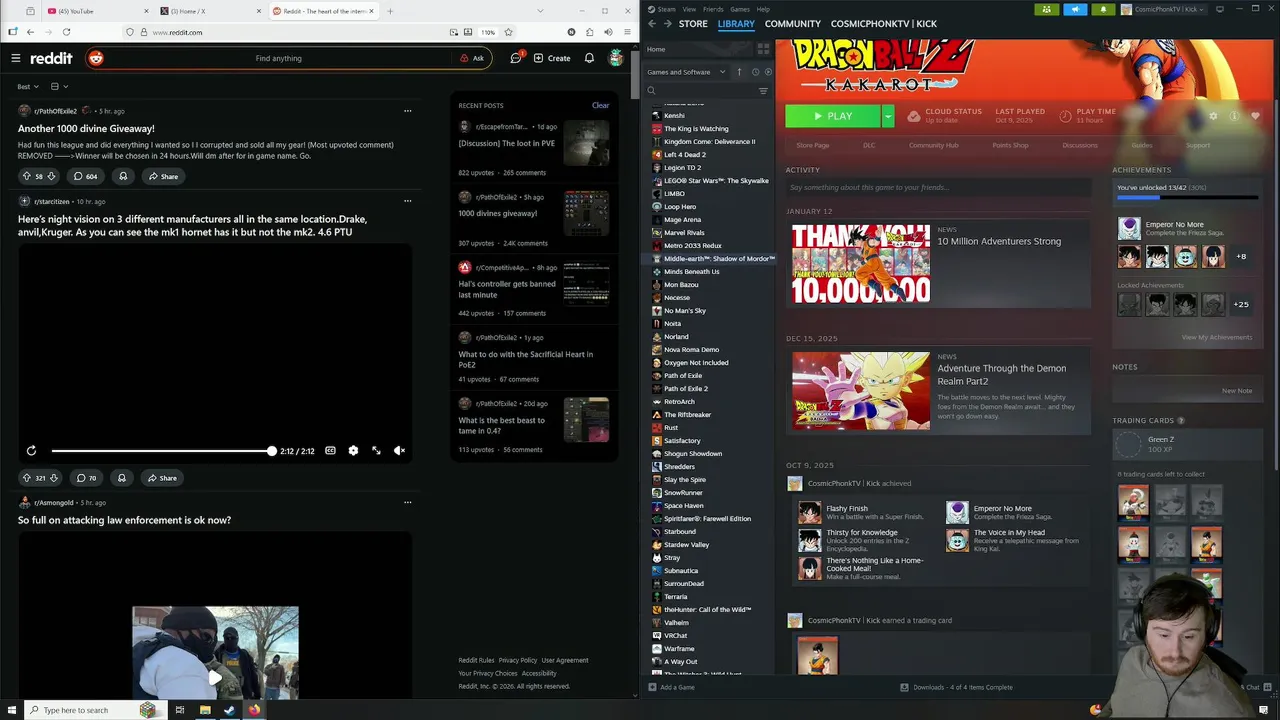Open Steam big picture monitor icon
Image resolution: width=1280 pixels, height=720 pixels.
pos(1219,9)
